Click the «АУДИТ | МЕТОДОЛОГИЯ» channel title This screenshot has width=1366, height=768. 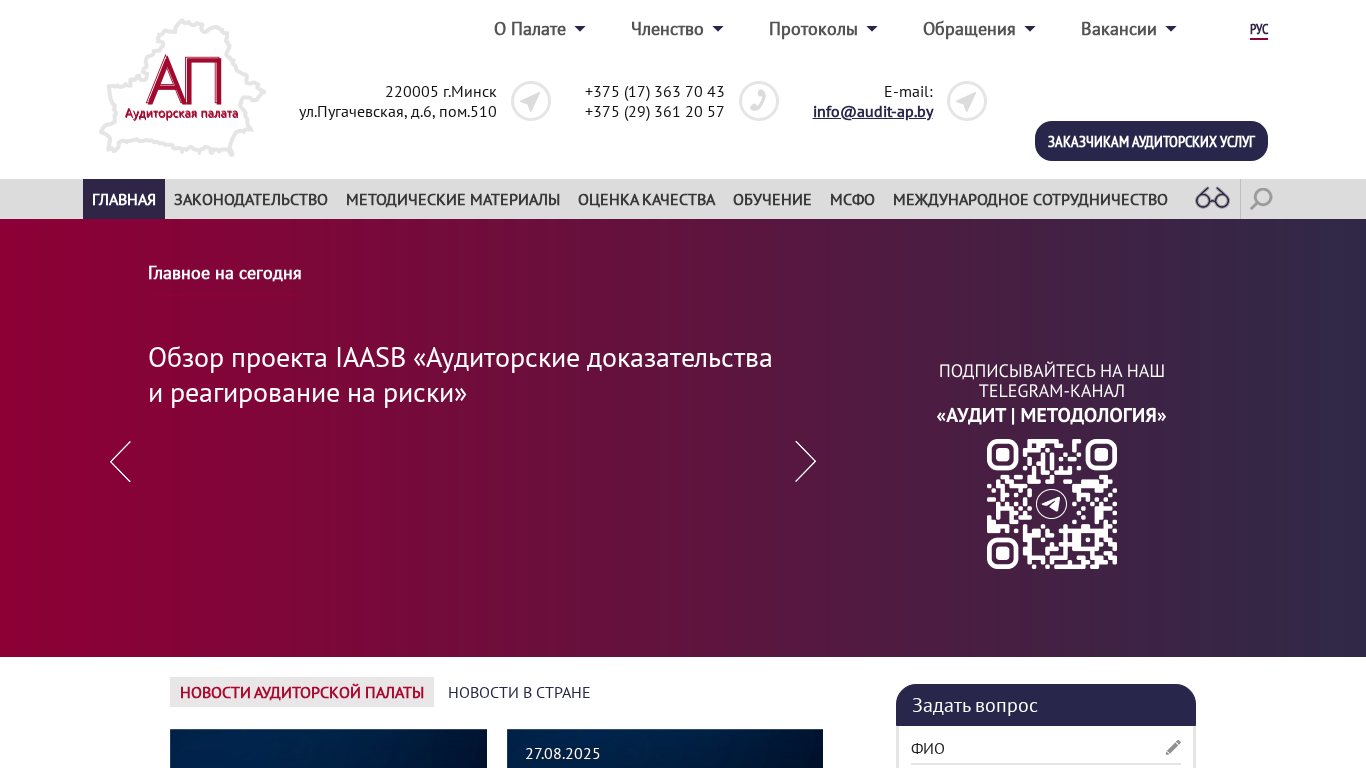point(1052,415)
